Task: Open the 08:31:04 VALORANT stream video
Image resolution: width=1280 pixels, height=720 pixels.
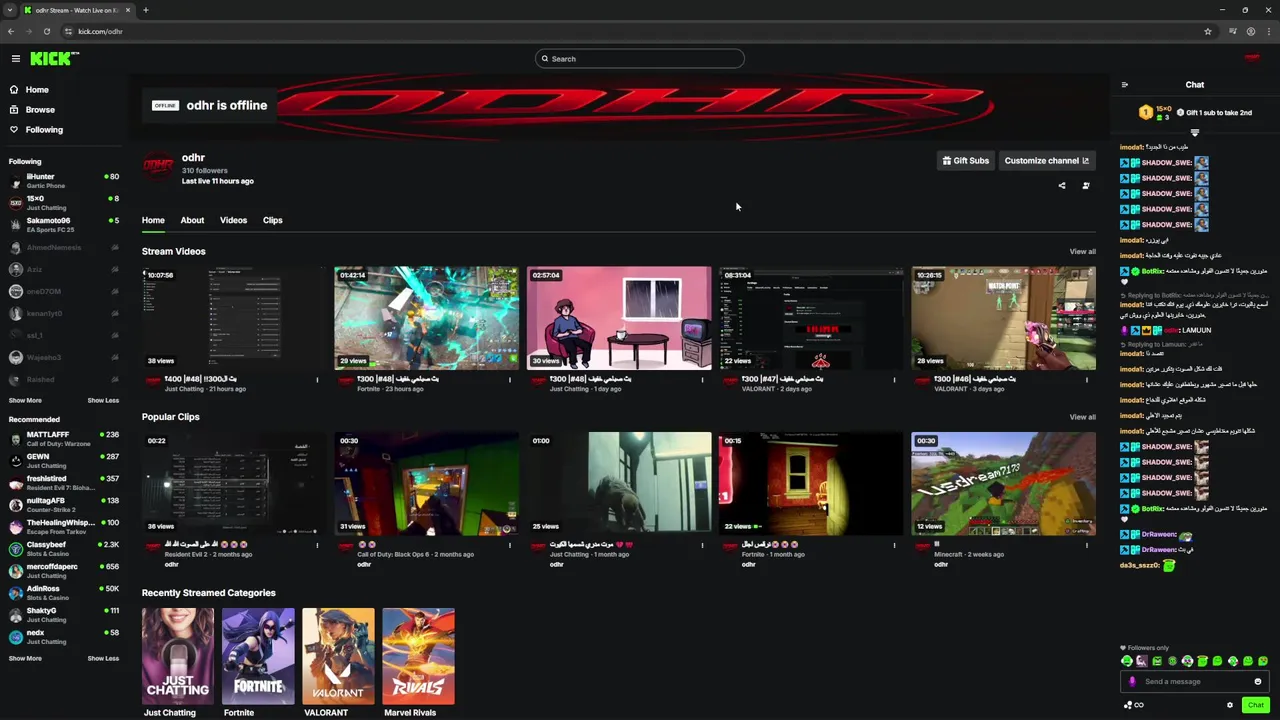Action: pyautogui.click(x=811, y=318)
